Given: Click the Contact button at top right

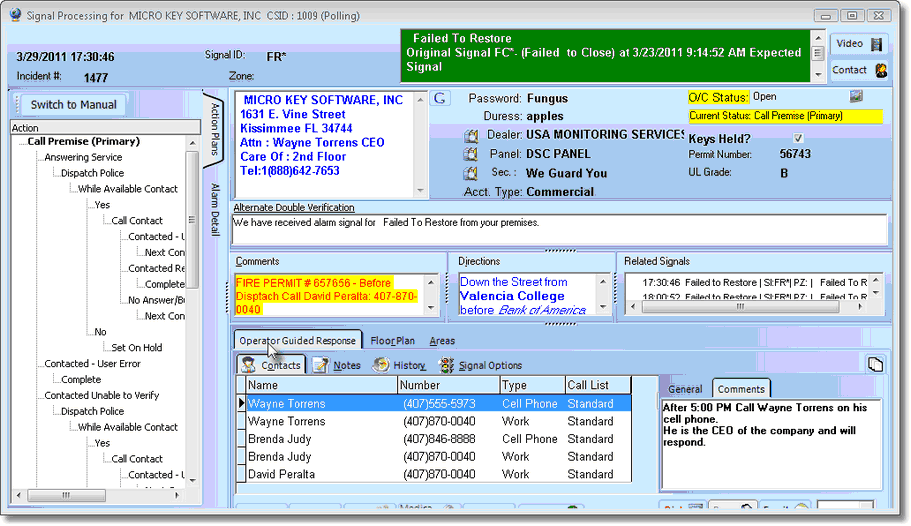Looking at the screenshot, I should pos(859,70).
